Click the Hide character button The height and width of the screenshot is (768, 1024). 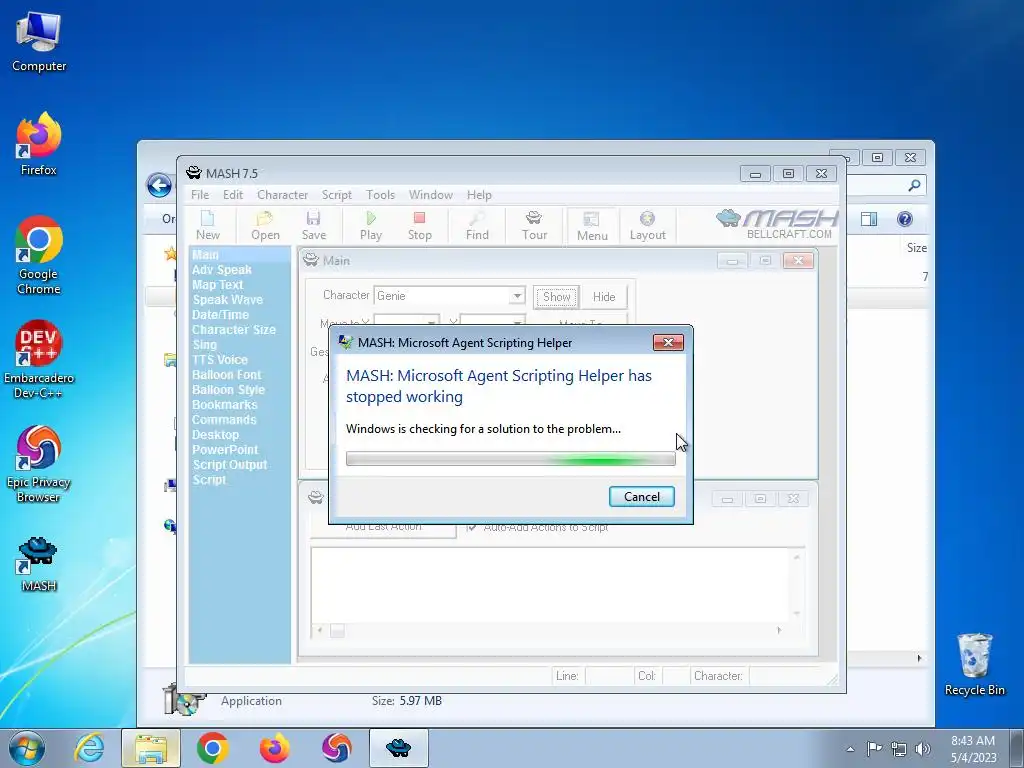tap(604, 296)
